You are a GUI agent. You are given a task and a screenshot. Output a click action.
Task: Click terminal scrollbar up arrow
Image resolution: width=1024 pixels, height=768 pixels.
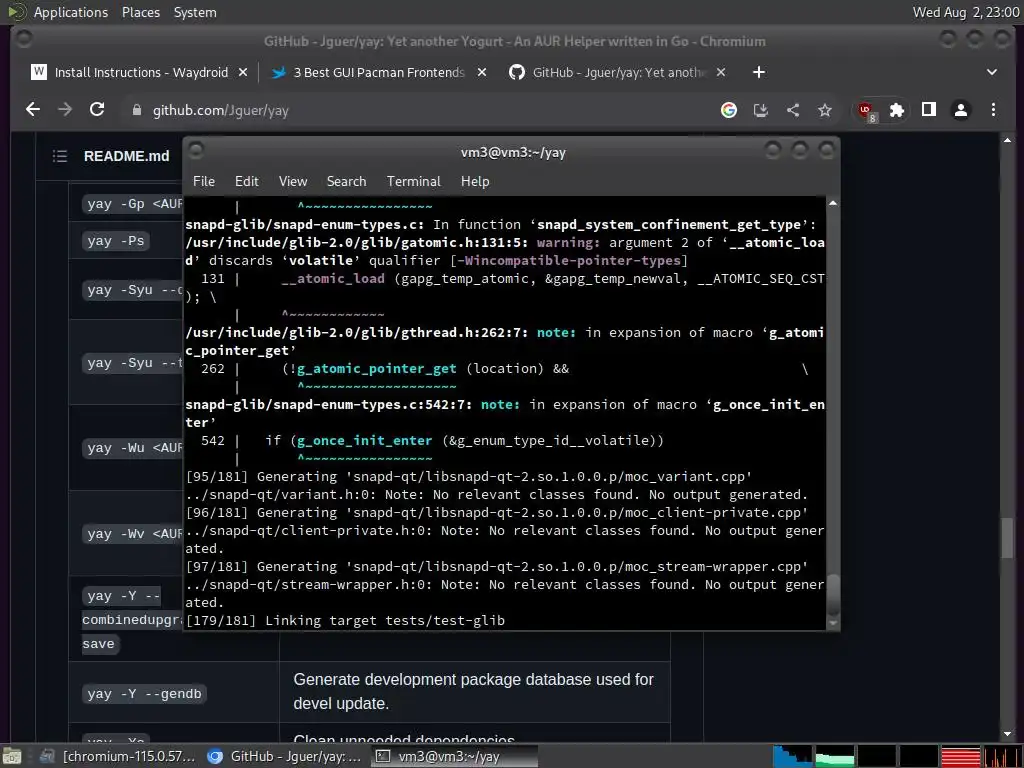click(x=833, y=204)
